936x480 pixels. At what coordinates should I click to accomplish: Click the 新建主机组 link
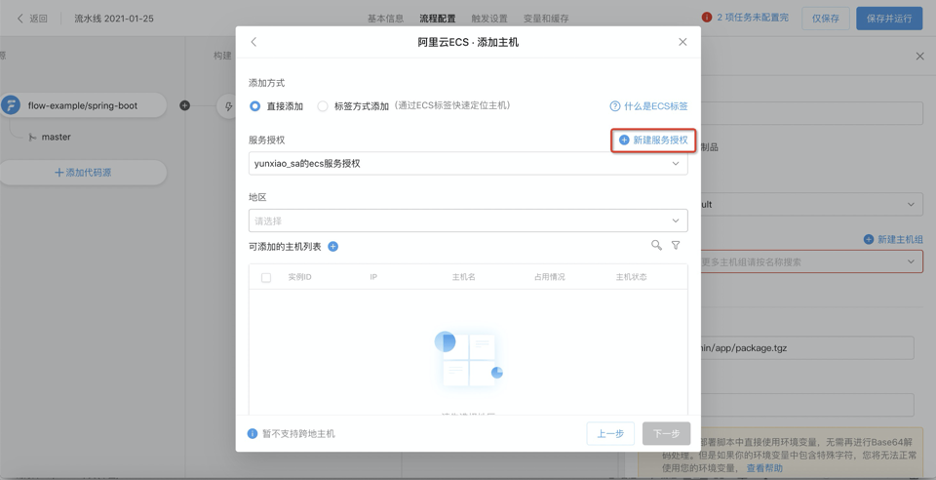tap(893, 239)
